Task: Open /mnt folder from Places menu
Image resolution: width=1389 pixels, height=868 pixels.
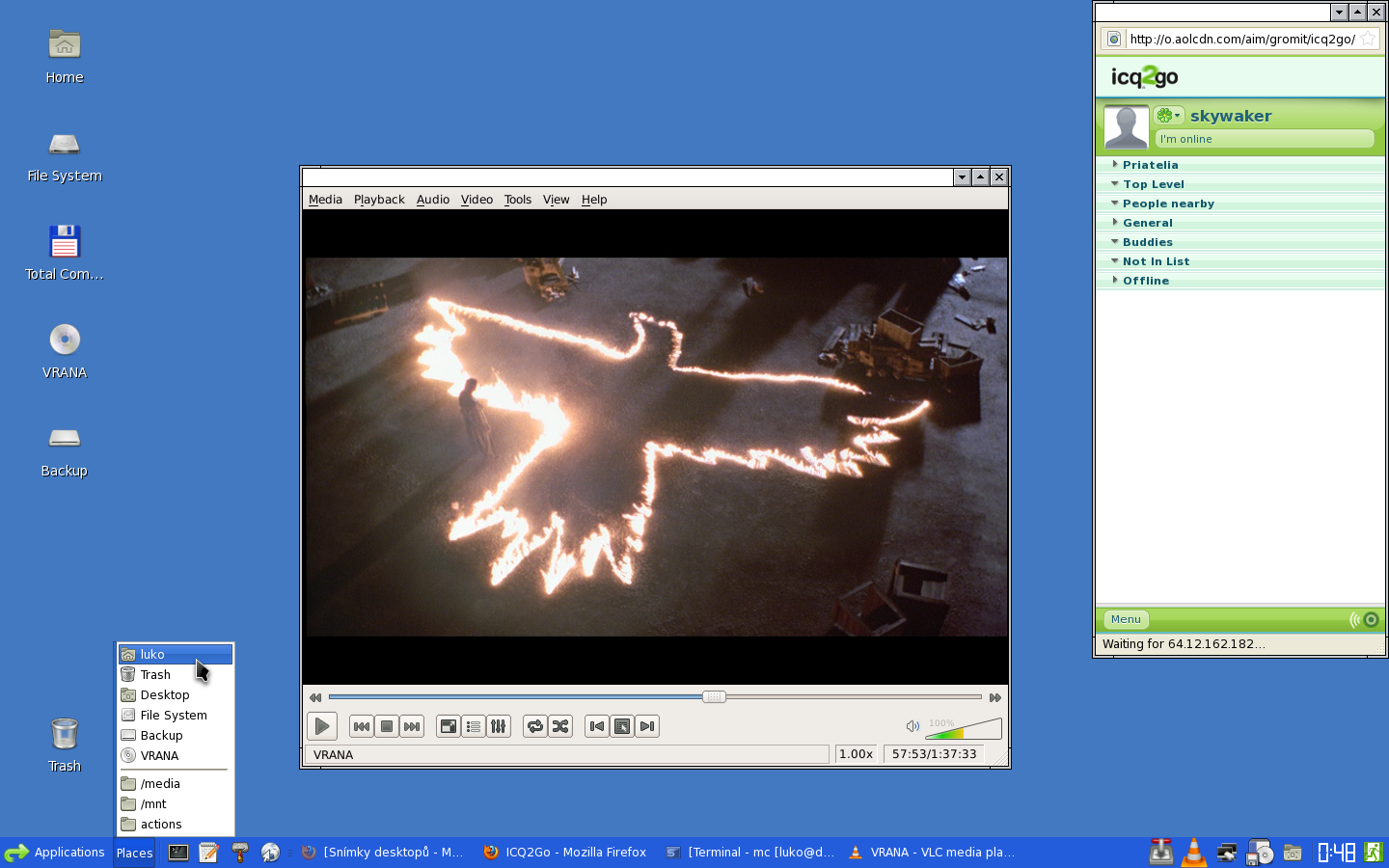Action: click(x=176, y=804)
